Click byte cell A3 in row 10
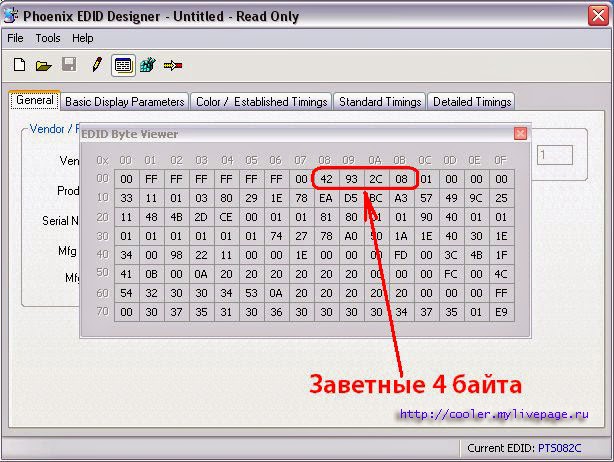The image size is (614, 462). point(401,198)
